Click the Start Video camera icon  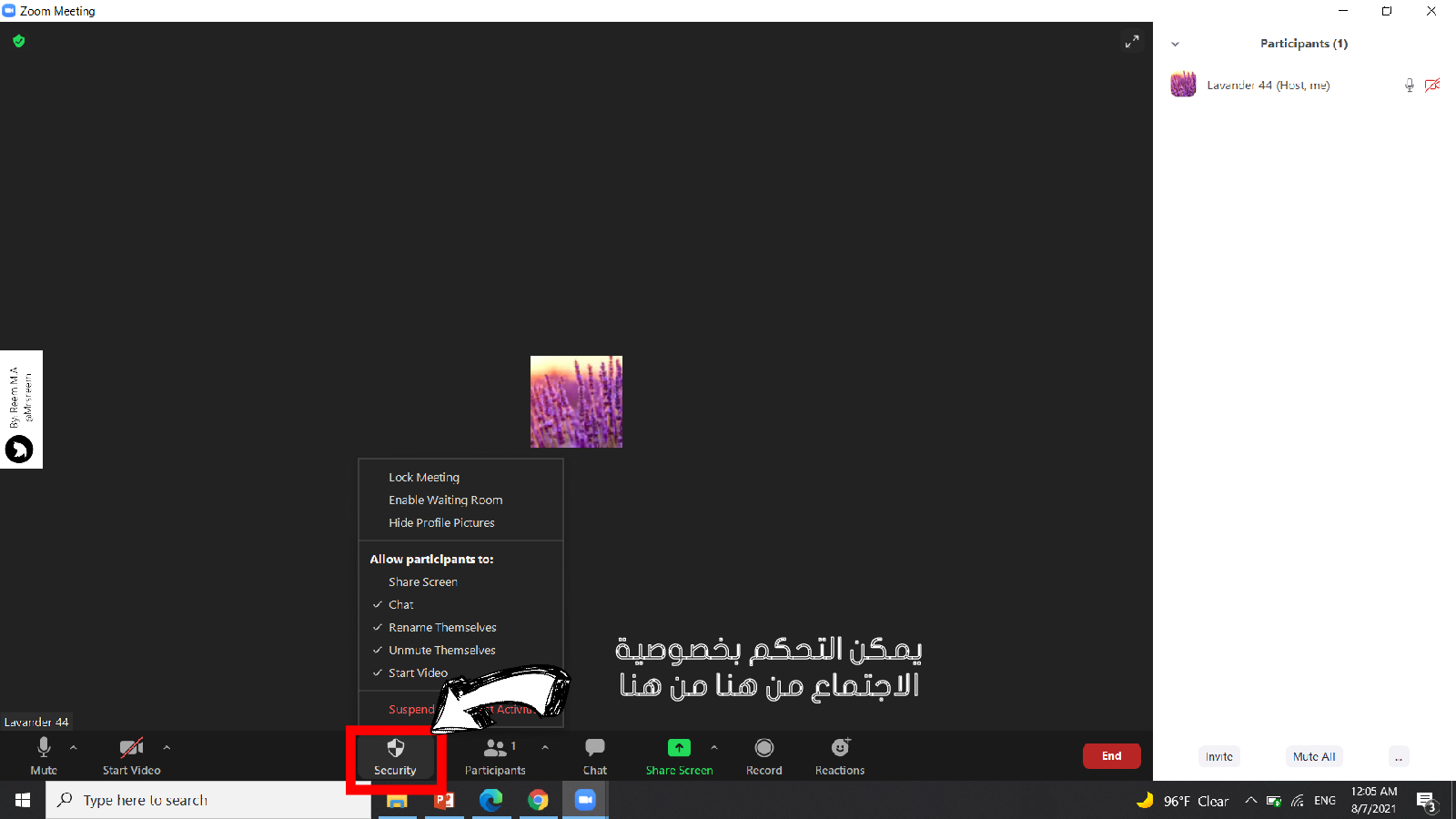[x=131, y=748]
